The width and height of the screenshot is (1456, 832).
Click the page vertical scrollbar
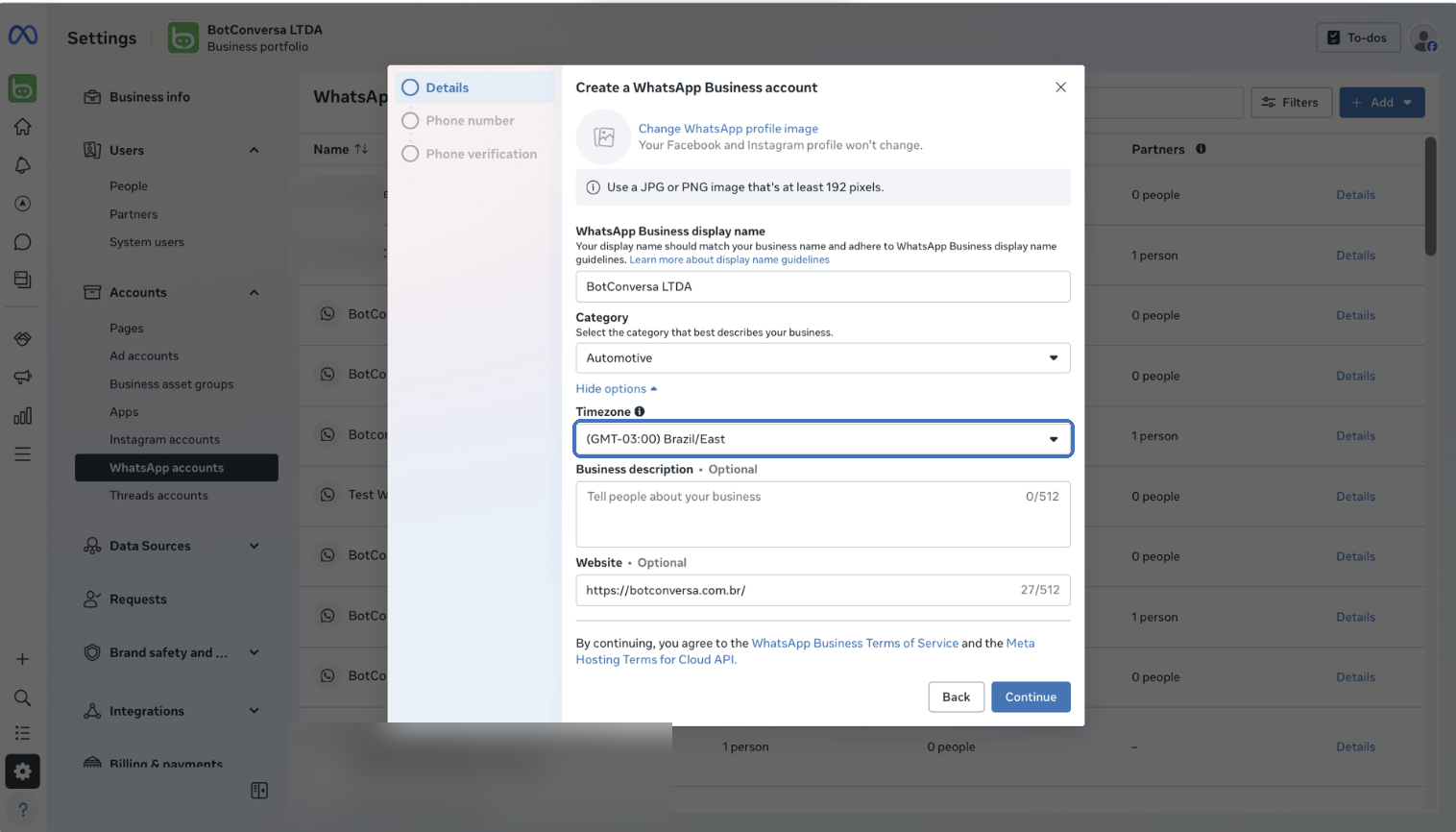(1430, 197)
